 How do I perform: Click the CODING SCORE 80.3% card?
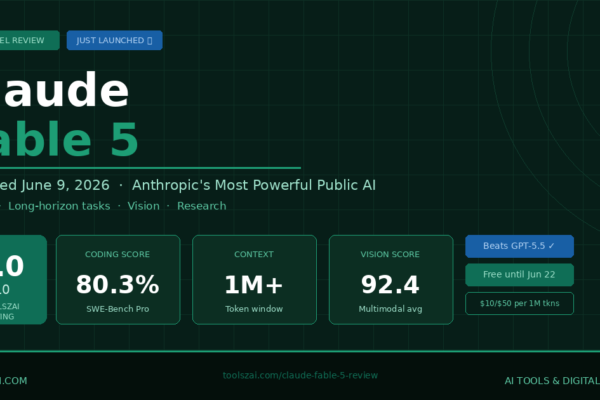pos(118,280)
